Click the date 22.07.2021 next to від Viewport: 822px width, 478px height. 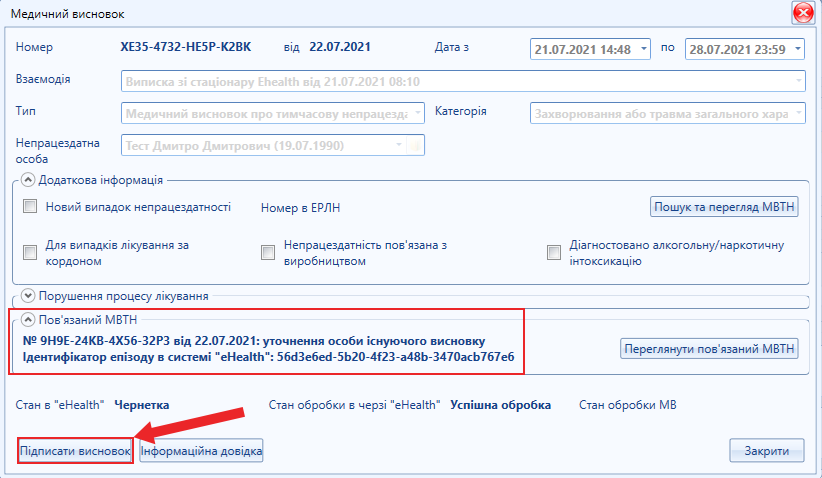[x=340, y=47]
